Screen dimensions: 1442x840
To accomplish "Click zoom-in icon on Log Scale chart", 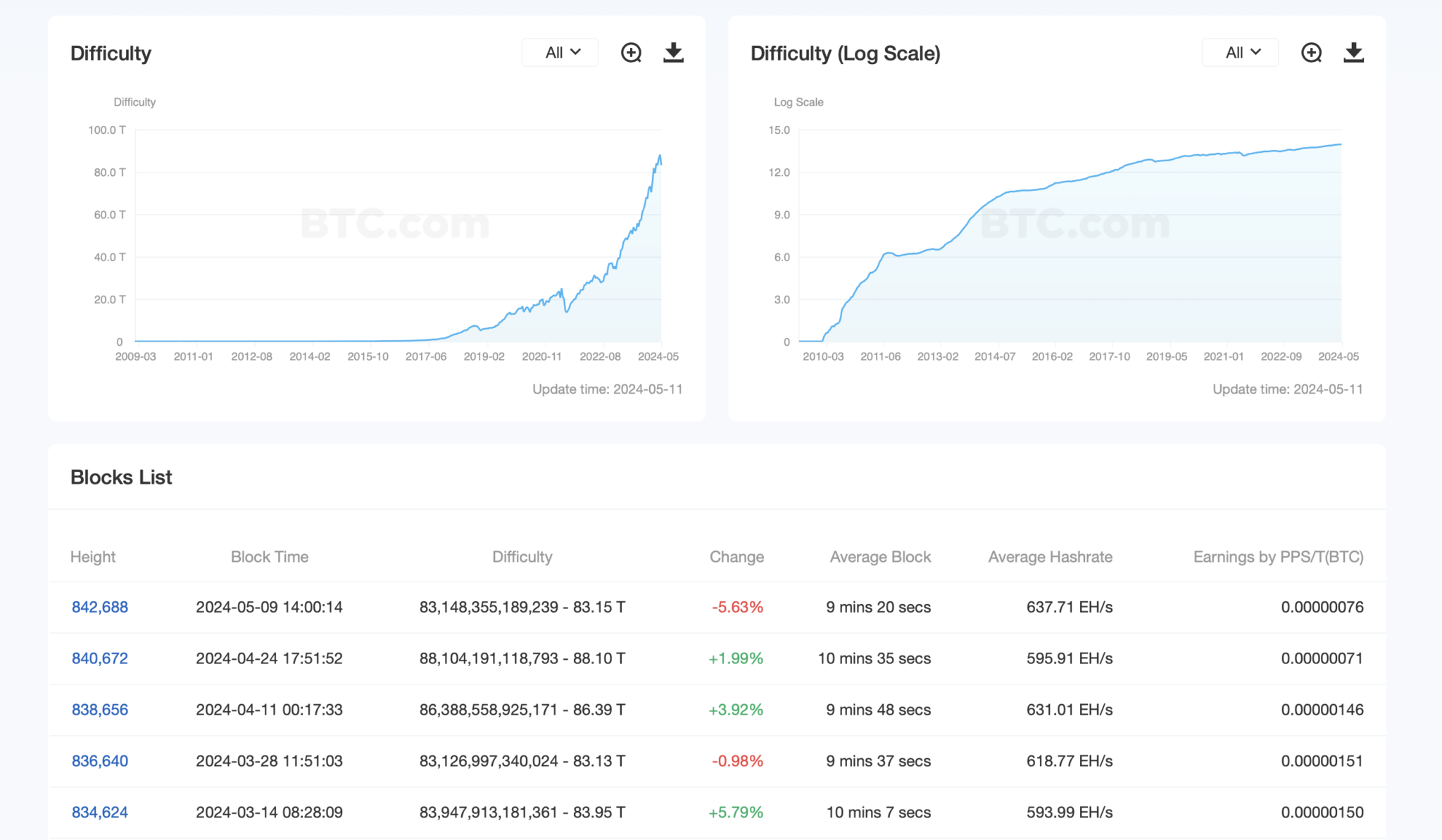I will click(x=1311, y=53).
